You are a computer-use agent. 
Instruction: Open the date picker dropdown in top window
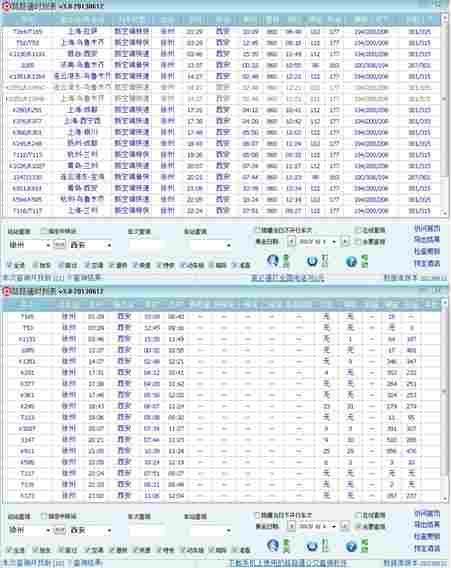[334, 242]
